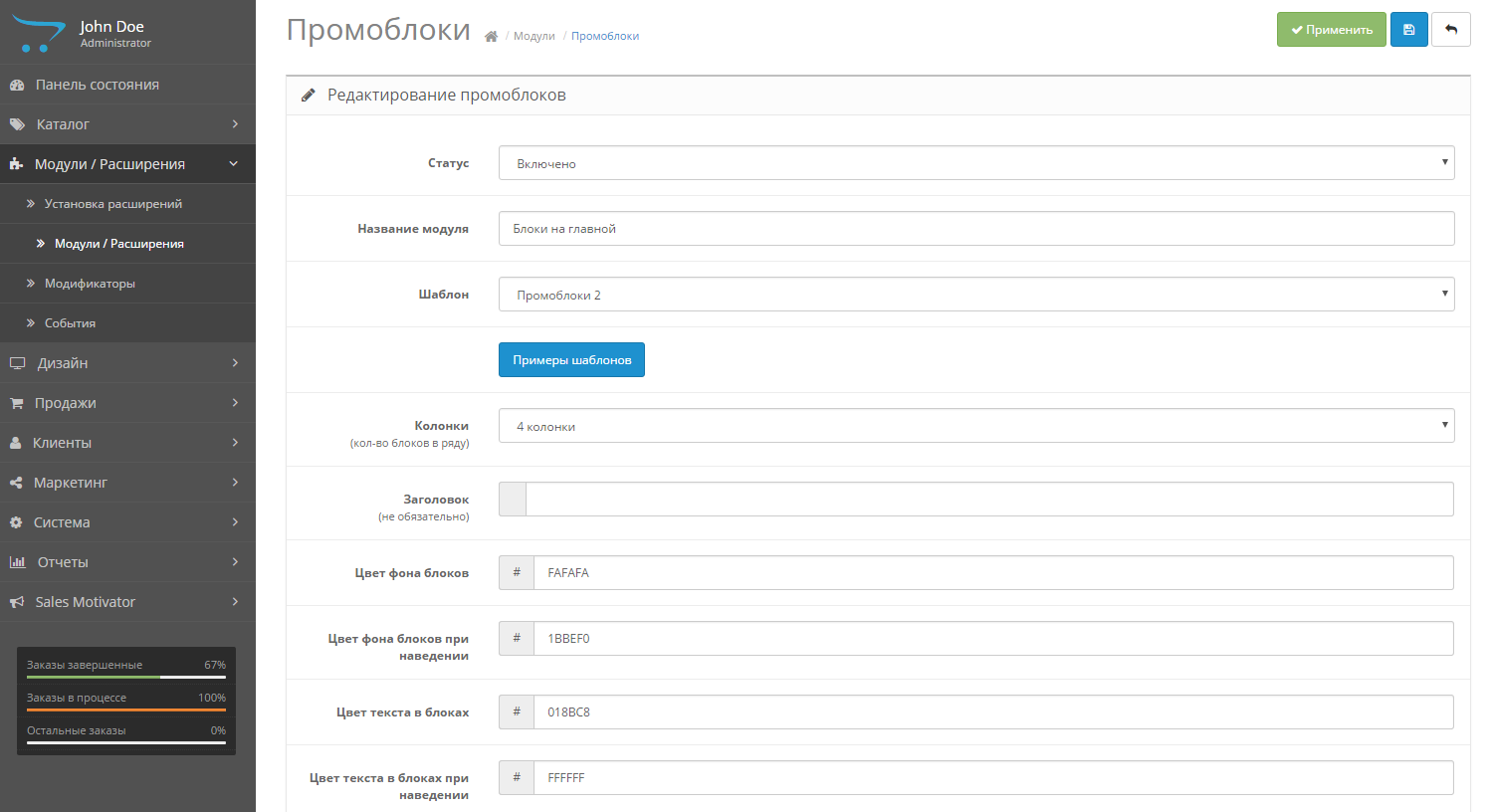Open Установка расширений submenu item
This screenshot has width=1491, height=812.
coord(112,204)
